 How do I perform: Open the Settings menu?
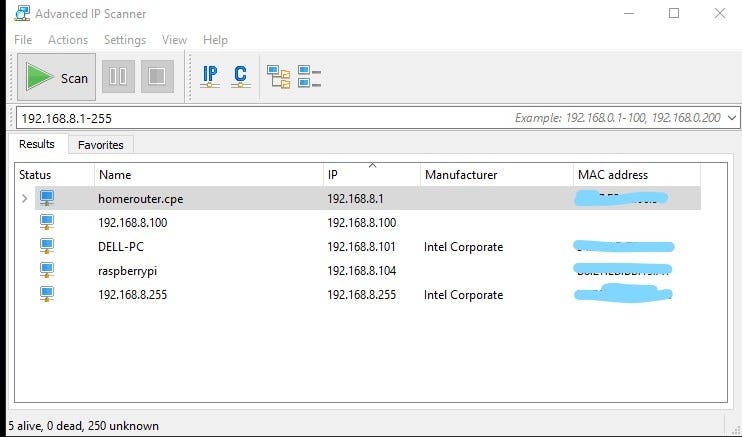[125, 40]
